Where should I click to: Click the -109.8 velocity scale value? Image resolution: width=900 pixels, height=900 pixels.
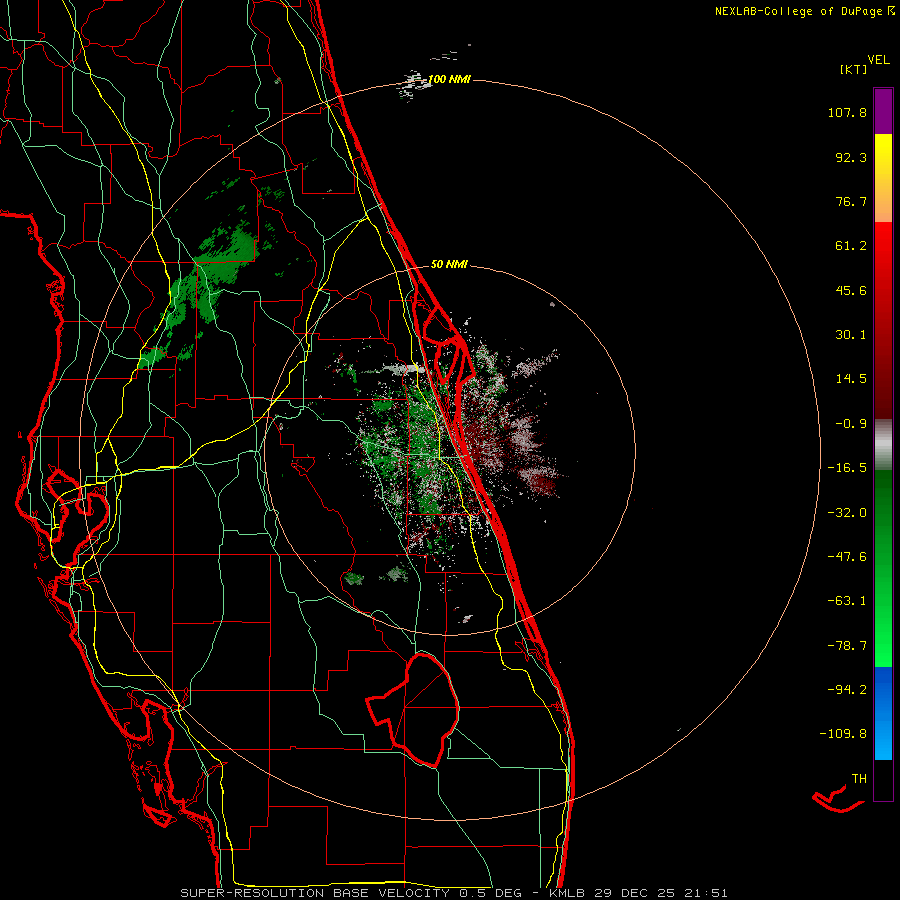pos(843,734)
